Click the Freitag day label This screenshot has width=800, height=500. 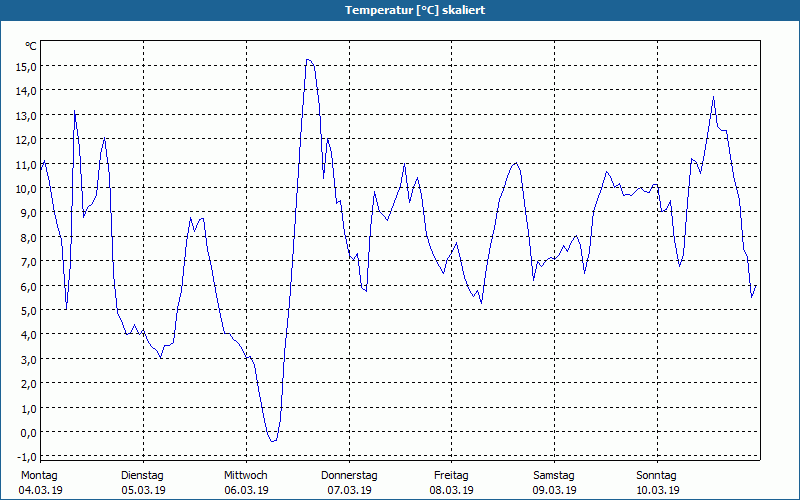[451, 476]
